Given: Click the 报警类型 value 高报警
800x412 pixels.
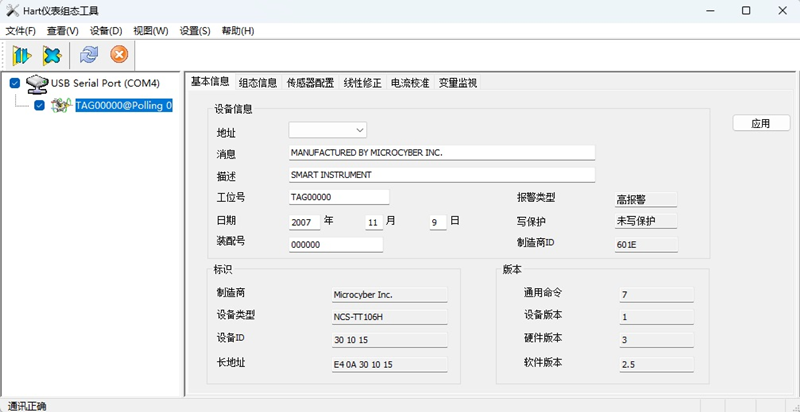Looking at the screenshot, I should point(645,200).
